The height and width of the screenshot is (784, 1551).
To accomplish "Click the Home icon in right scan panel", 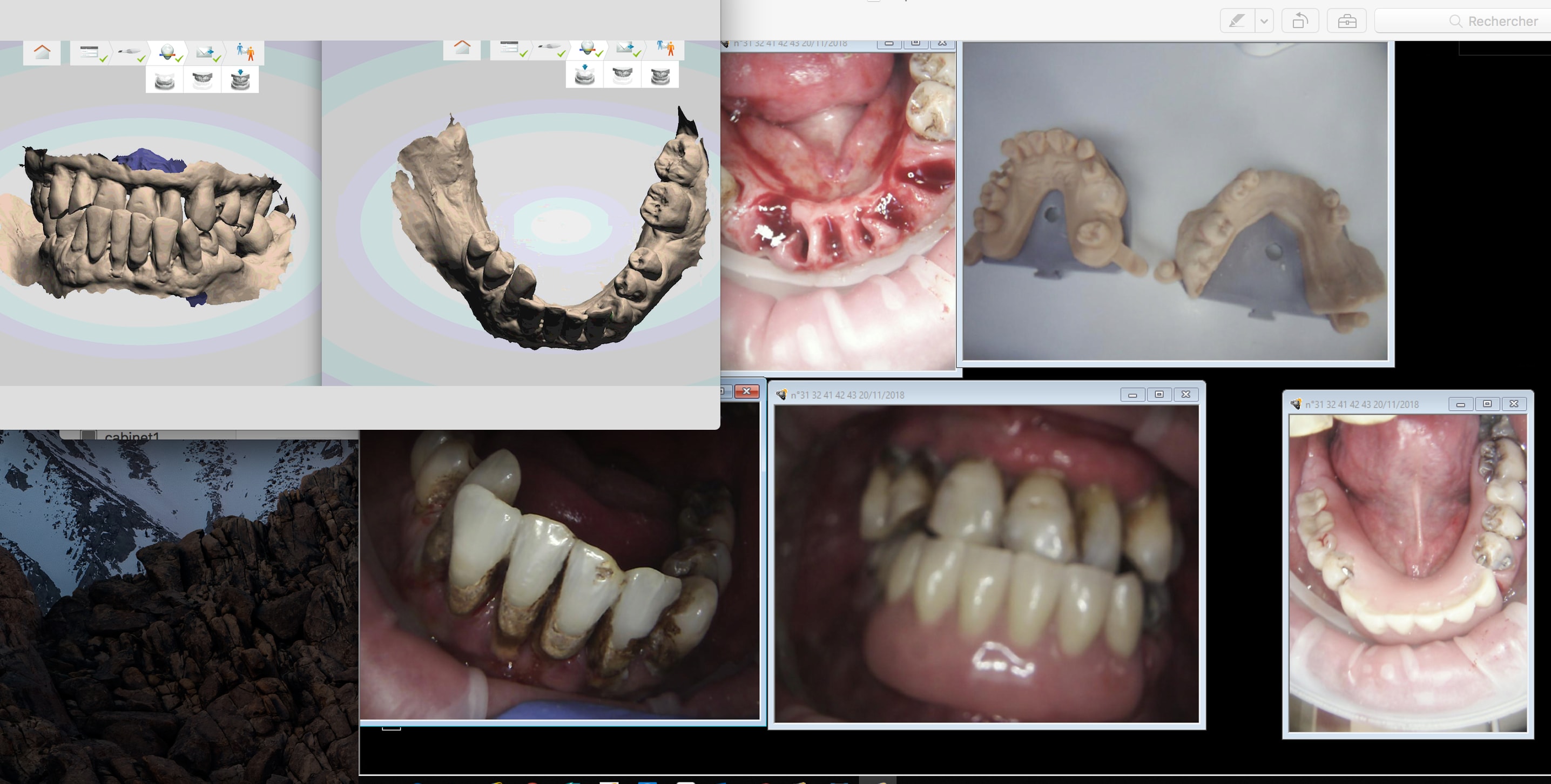I will pyautogui.click(x=462, y=48).
